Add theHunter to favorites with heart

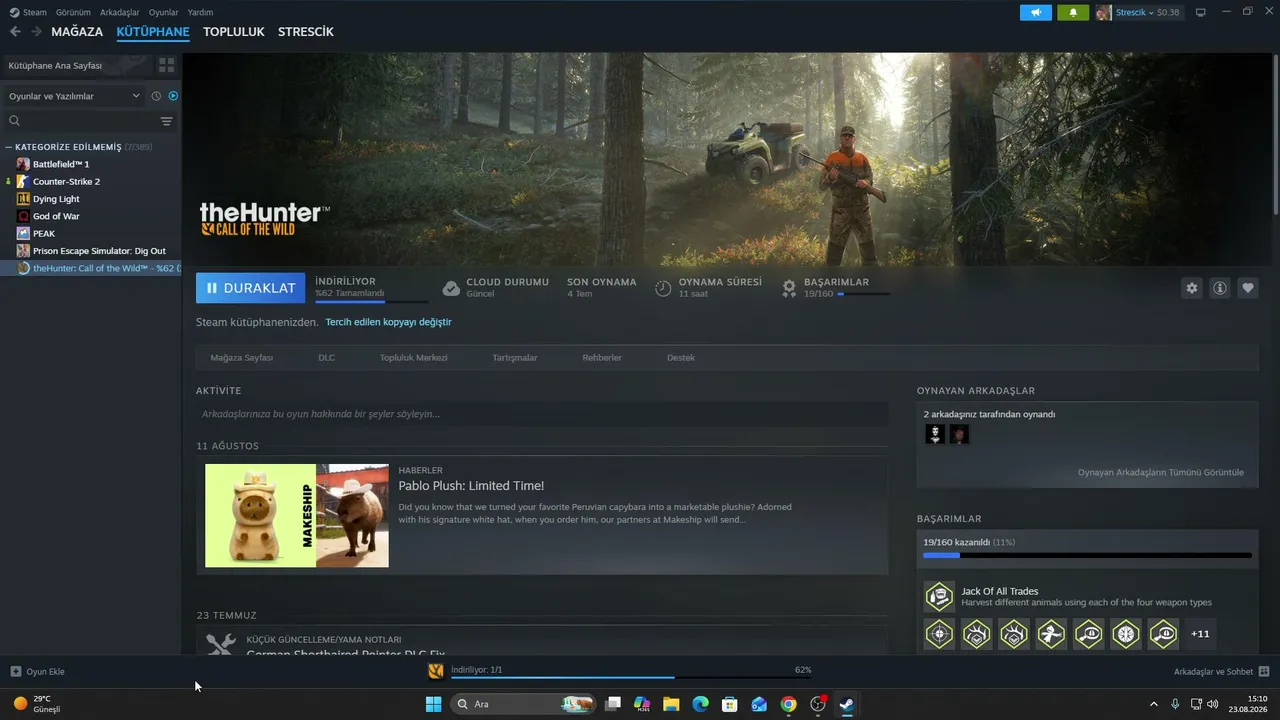pyautogui.click(x=1248, y=288)
